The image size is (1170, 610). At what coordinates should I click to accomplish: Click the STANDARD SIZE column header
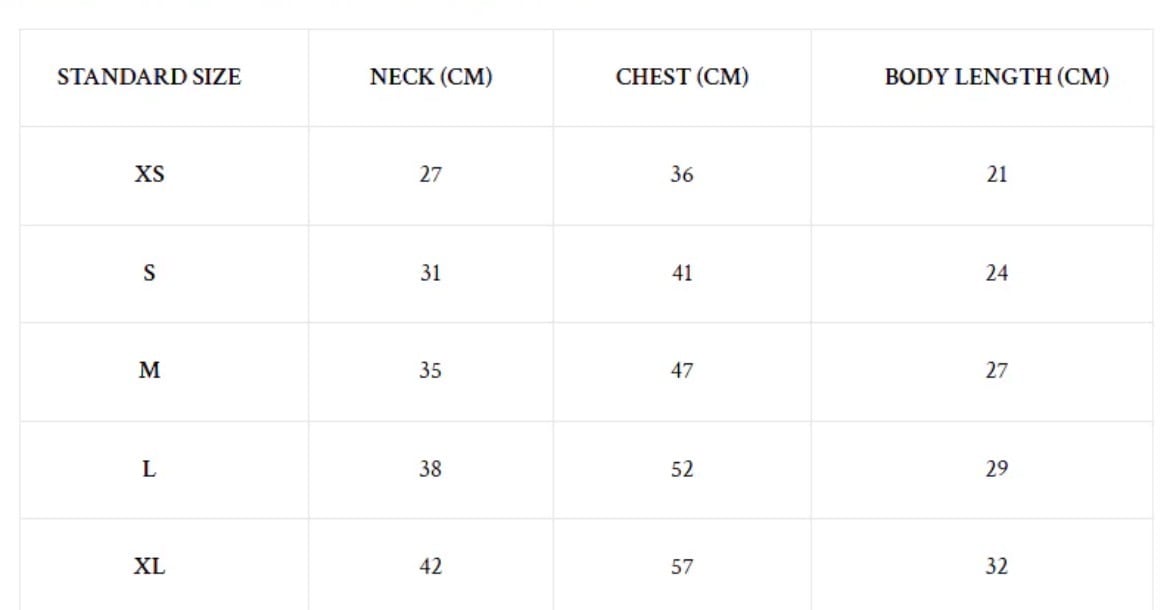click(x=149, y=77)
